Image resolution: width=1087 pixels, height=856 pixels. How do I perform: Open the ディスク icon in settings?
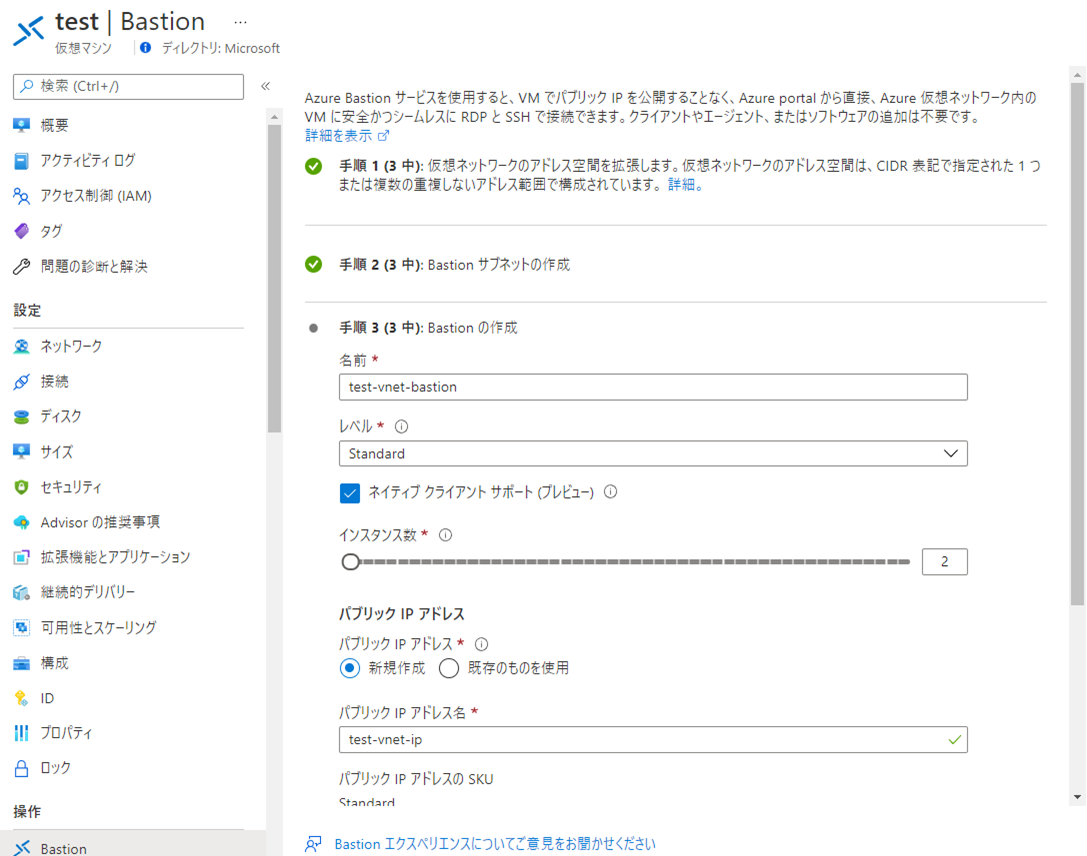click(x=21, y=417)
